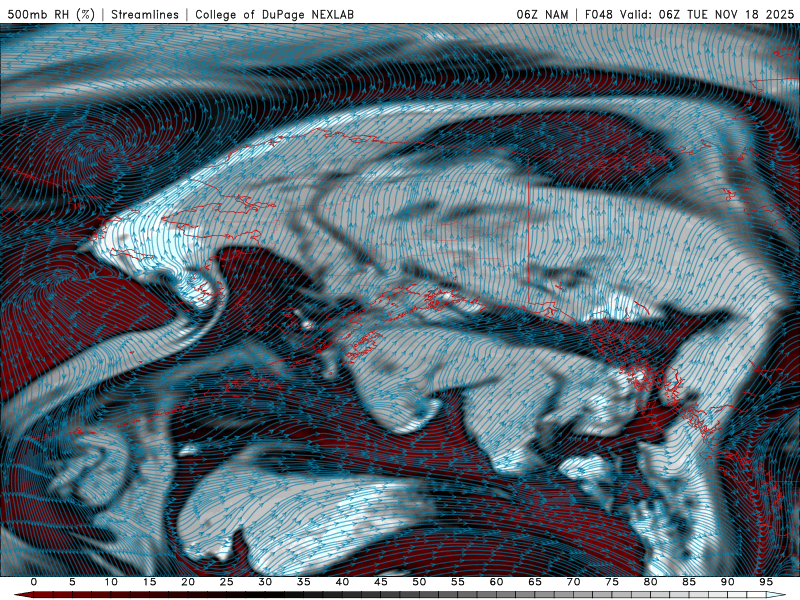Click the colorbar label "10"
This screenshot has width=800, height=600.
tap(111, 582)
